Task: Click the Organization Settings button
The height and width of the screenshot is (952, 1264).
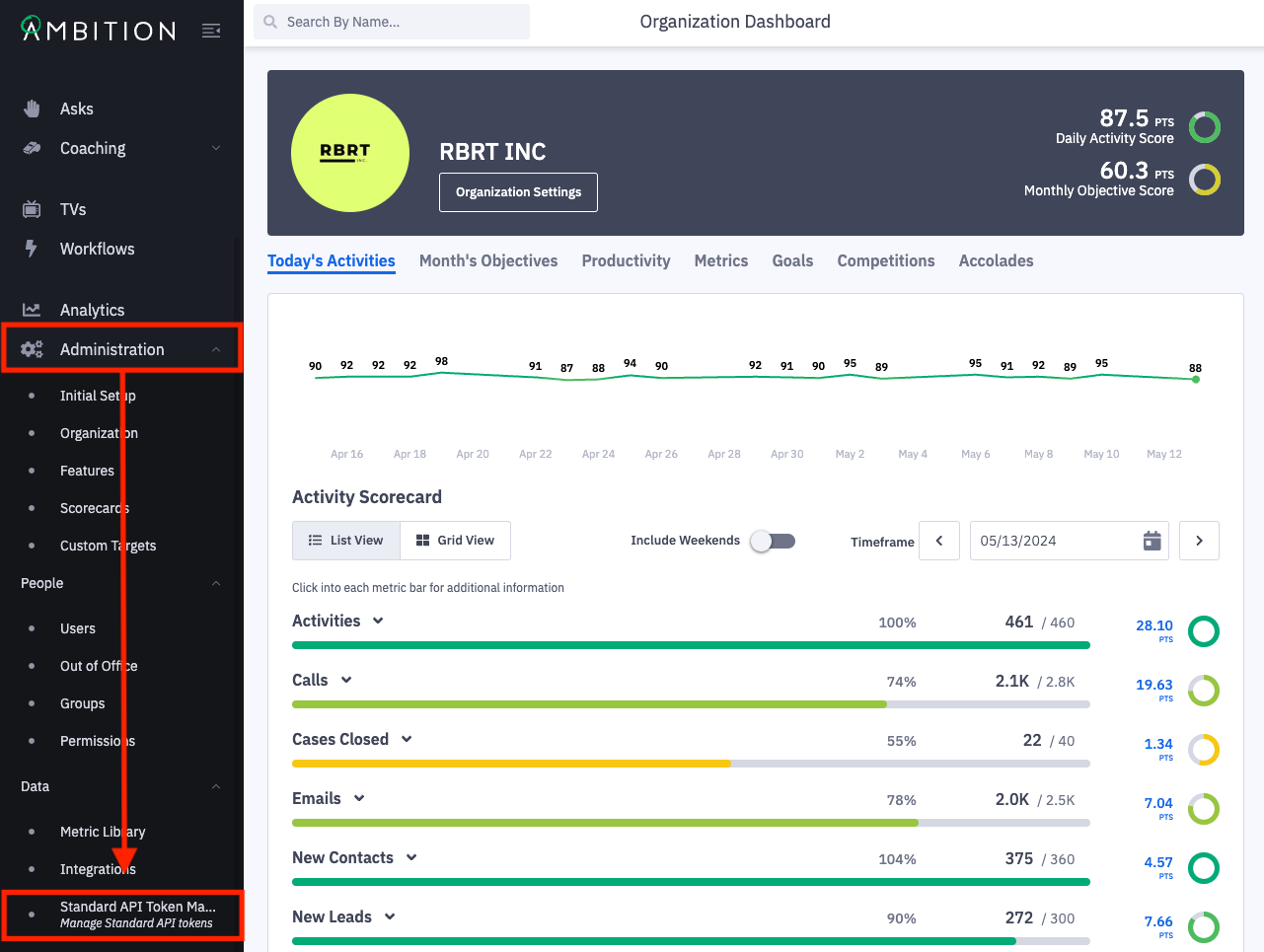Action: (518, 192)
